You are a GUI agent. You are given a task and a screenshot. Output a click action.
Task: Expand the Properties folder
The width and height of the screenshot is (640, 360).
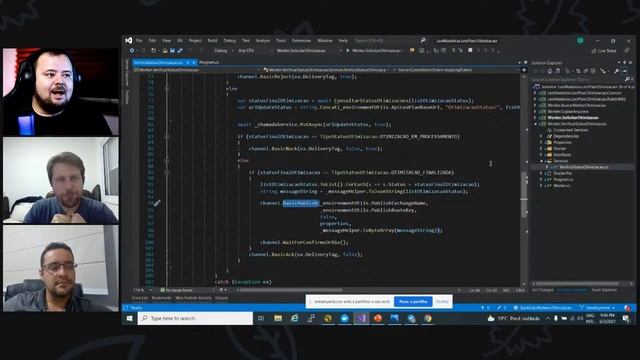541,142
